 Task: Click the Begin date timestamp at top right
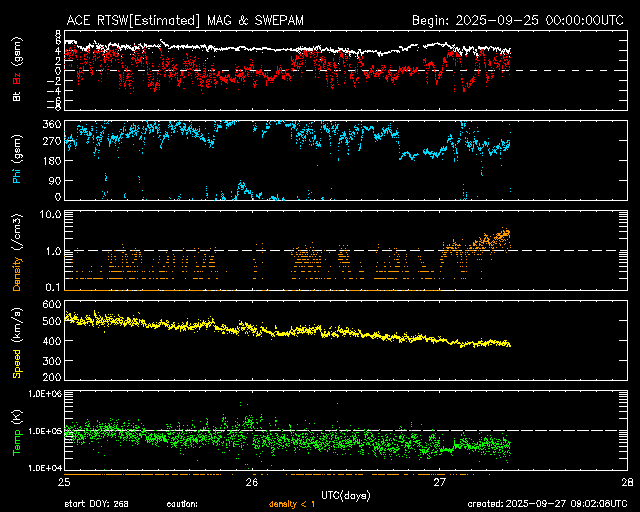point(519,20)
